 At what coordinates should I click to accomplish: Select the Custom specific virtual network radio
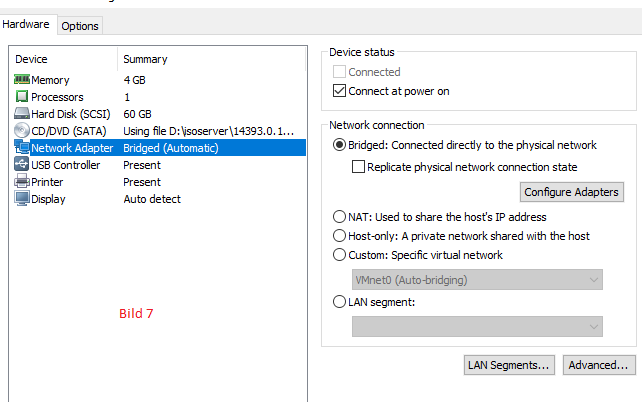[340, 255]
